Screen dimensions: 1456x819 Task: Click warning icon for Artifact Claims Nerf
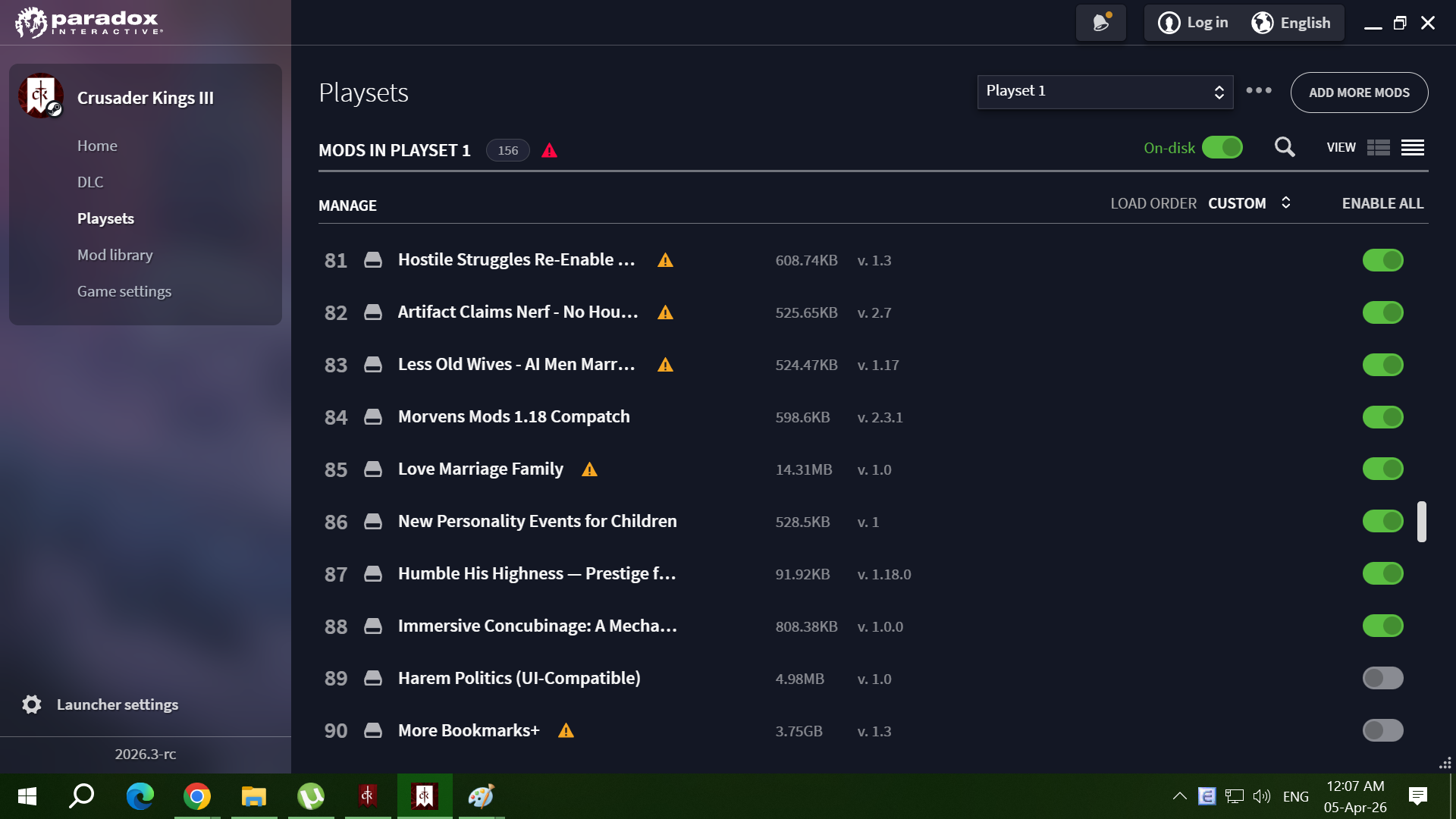666,312
